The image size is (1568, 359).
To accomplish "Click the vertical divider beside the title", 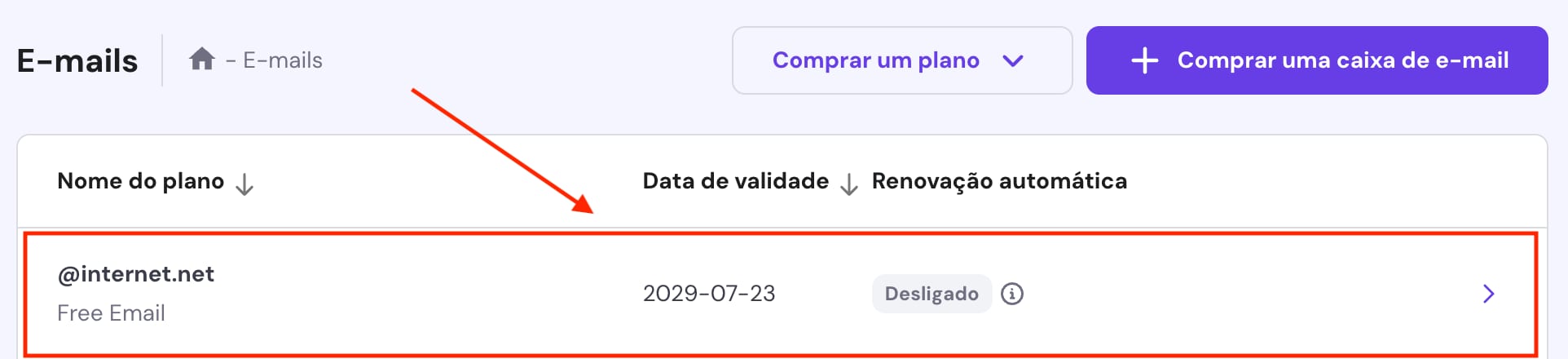I will coord(162,60).
